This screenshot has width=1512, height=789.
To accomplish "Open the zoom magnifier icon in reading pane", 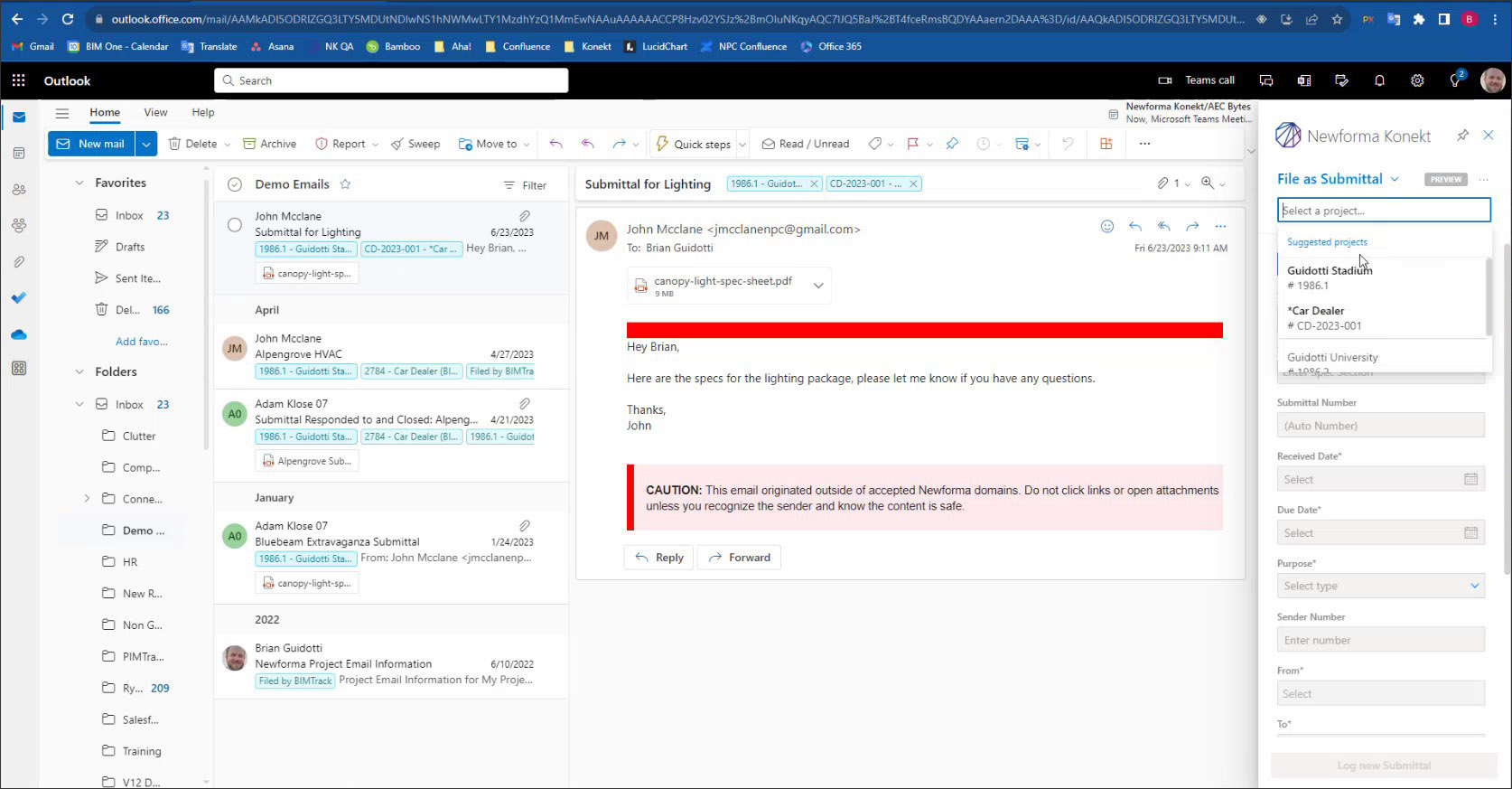I will (1208, 183).
